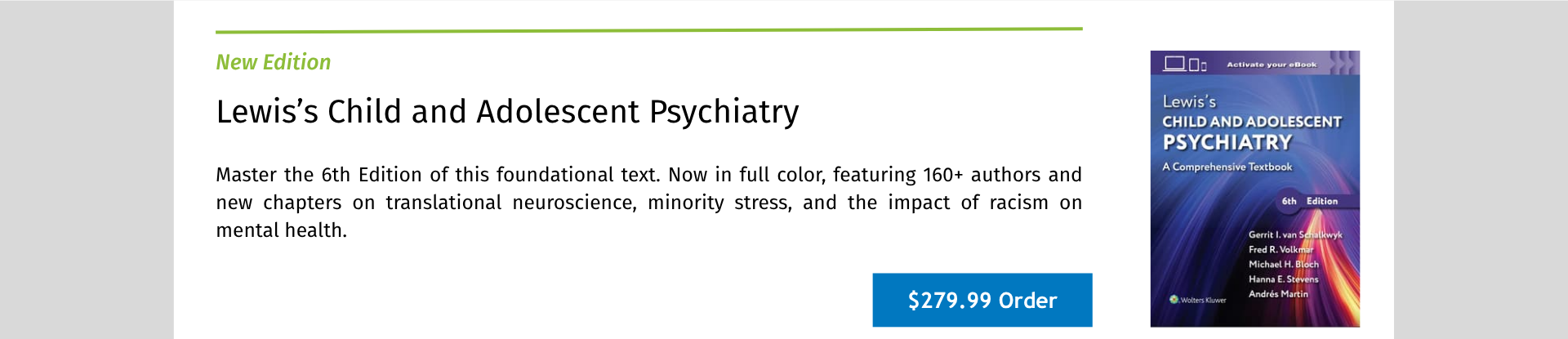Click the $279.99 Order button
Viewport: 1568px width, 339px height.
(982, 300)
